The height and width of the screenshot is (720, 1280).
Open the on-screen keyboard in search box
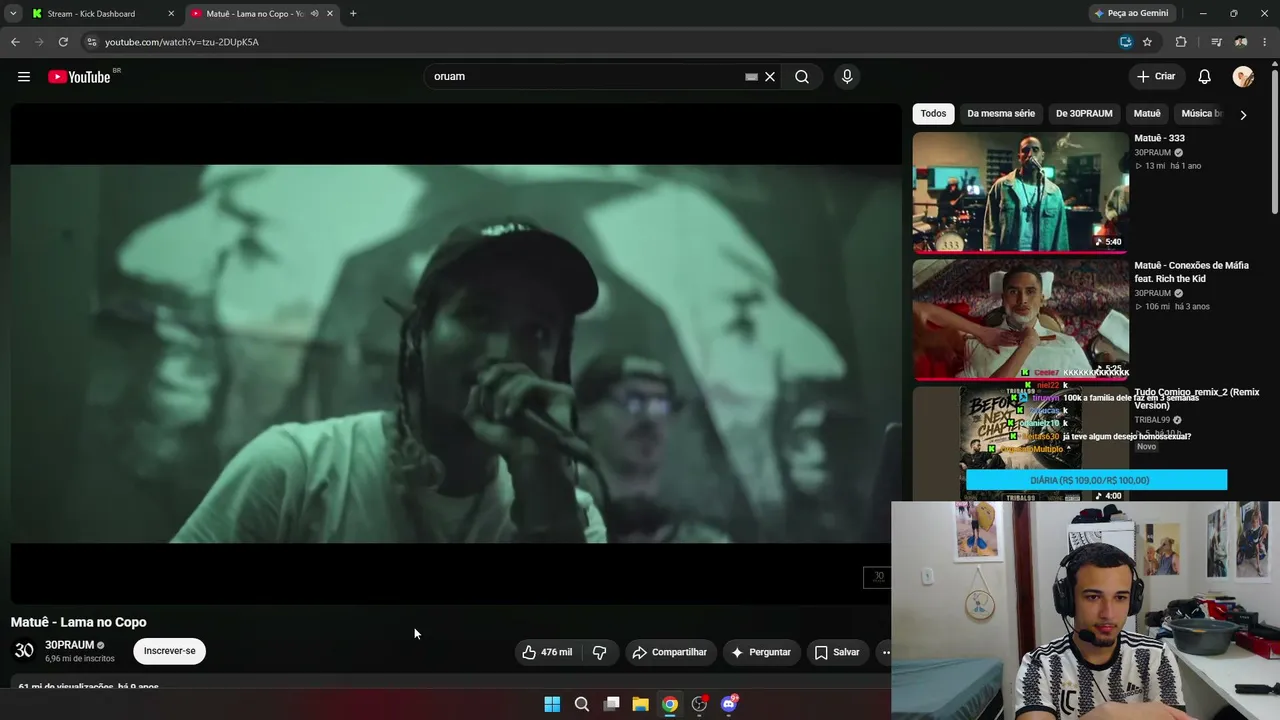(751, 77)
